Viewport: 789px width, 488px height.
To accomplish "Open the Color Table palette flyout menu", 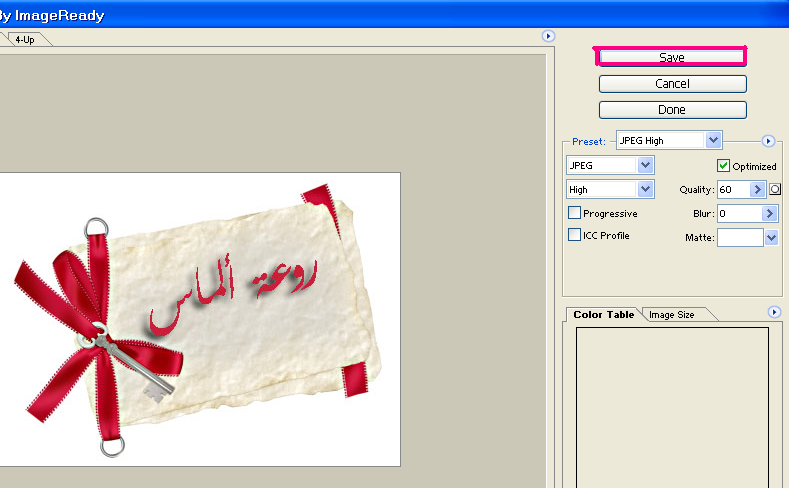I will (774, 313).
